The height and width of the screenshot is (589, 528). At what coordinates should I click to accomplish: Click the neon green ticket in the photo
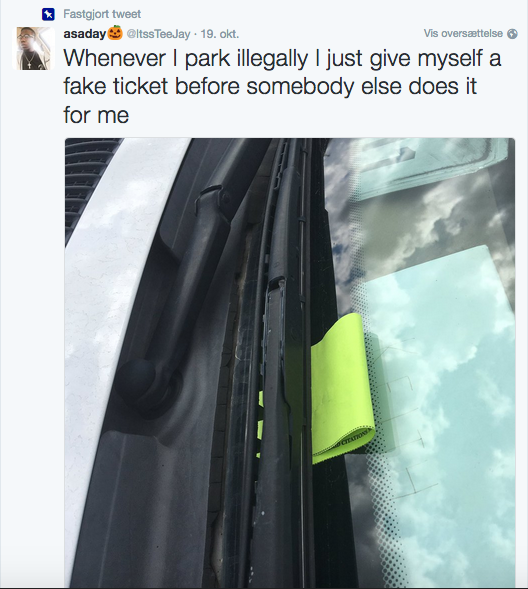pos(342,389)
